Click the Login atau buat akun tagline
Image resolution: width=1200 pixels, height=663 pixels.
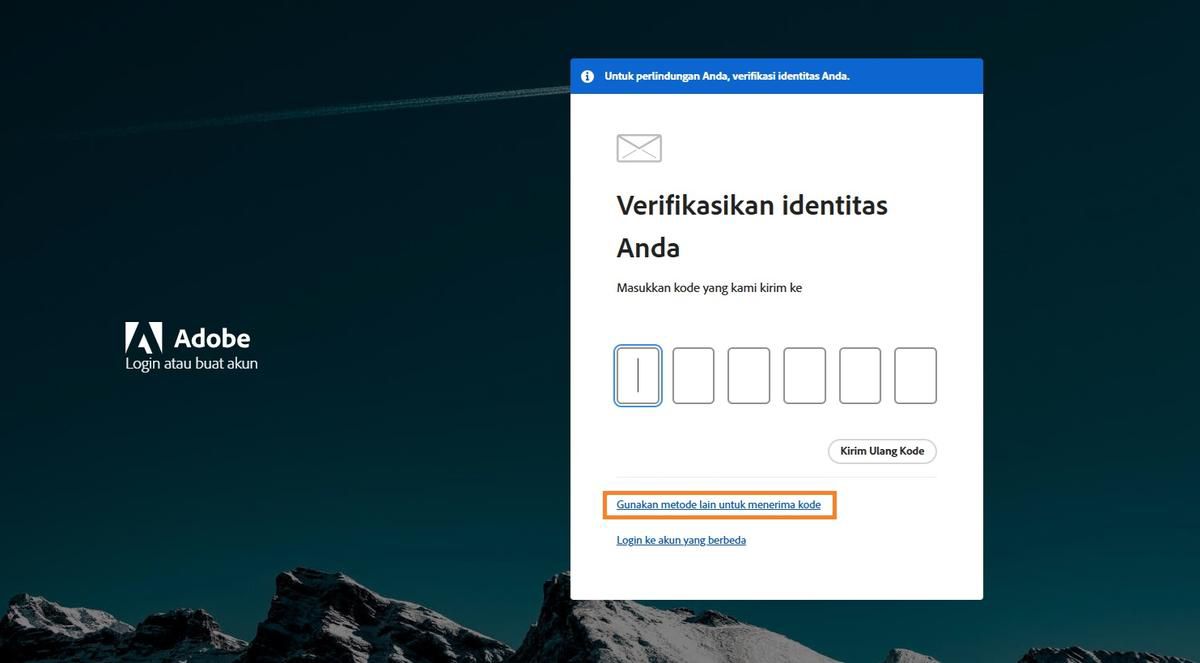[190, 363]
